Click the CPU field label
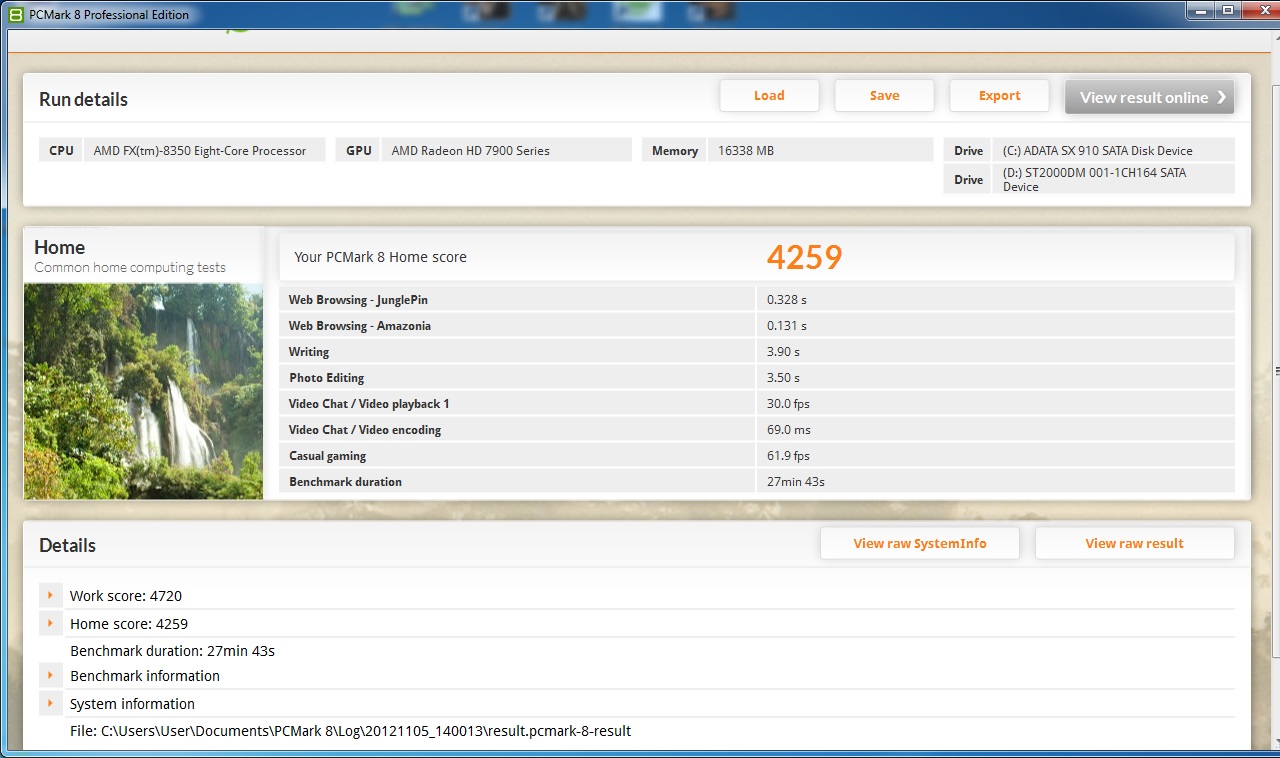The width and height of the screenshot is (1280, 758). click(x=61, y=151)
